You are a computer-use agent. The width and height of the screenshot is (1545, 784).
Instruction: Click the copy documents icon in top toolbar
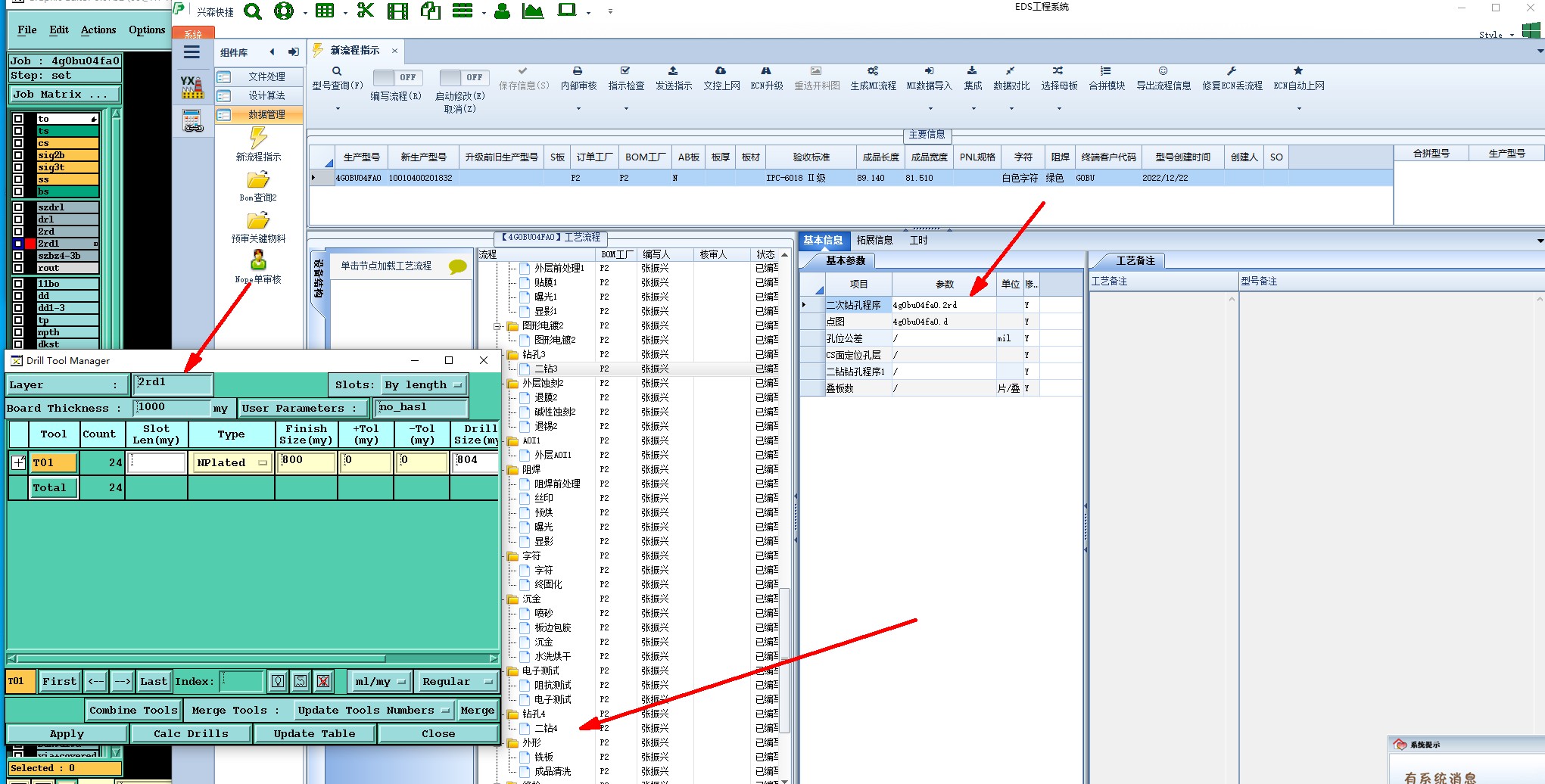pyautogui.click(x=431, y=11)
